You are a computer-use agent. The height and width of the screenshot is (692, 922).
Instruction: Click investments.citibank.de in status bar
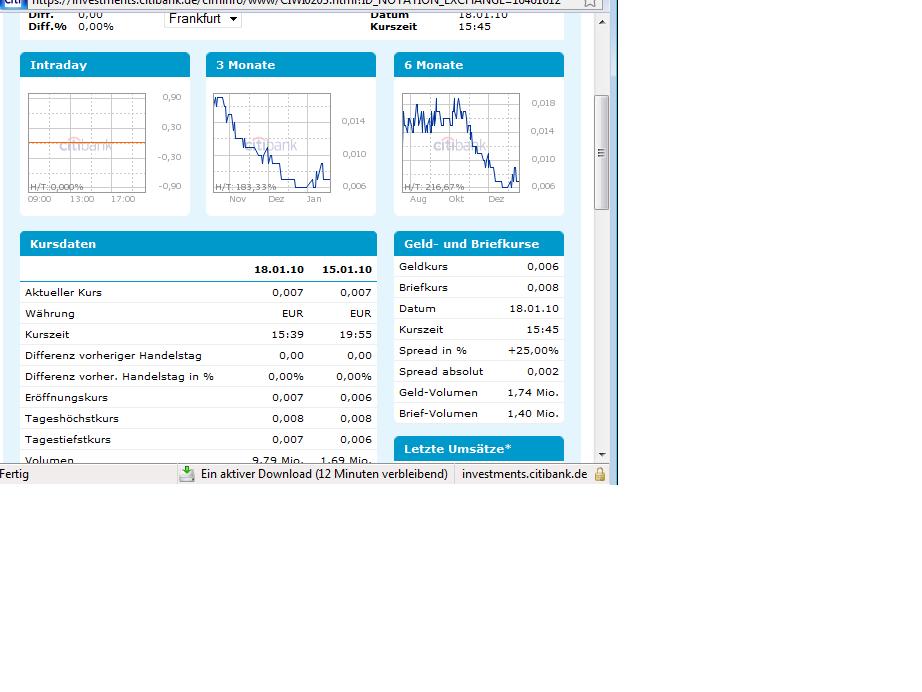tap(525, 474)
